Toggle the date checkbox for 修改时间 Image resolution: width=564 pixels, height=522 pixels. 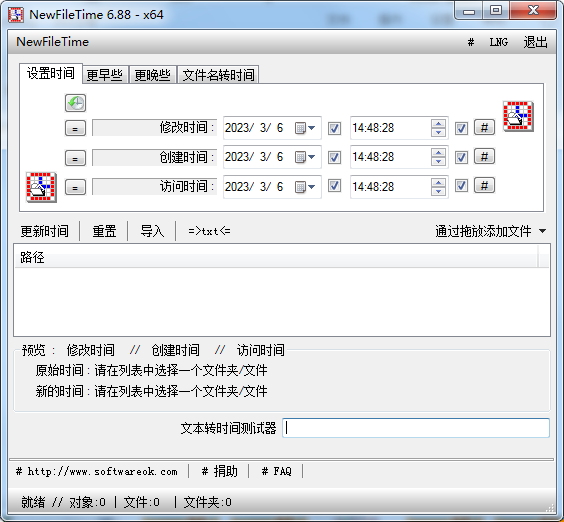334,128
